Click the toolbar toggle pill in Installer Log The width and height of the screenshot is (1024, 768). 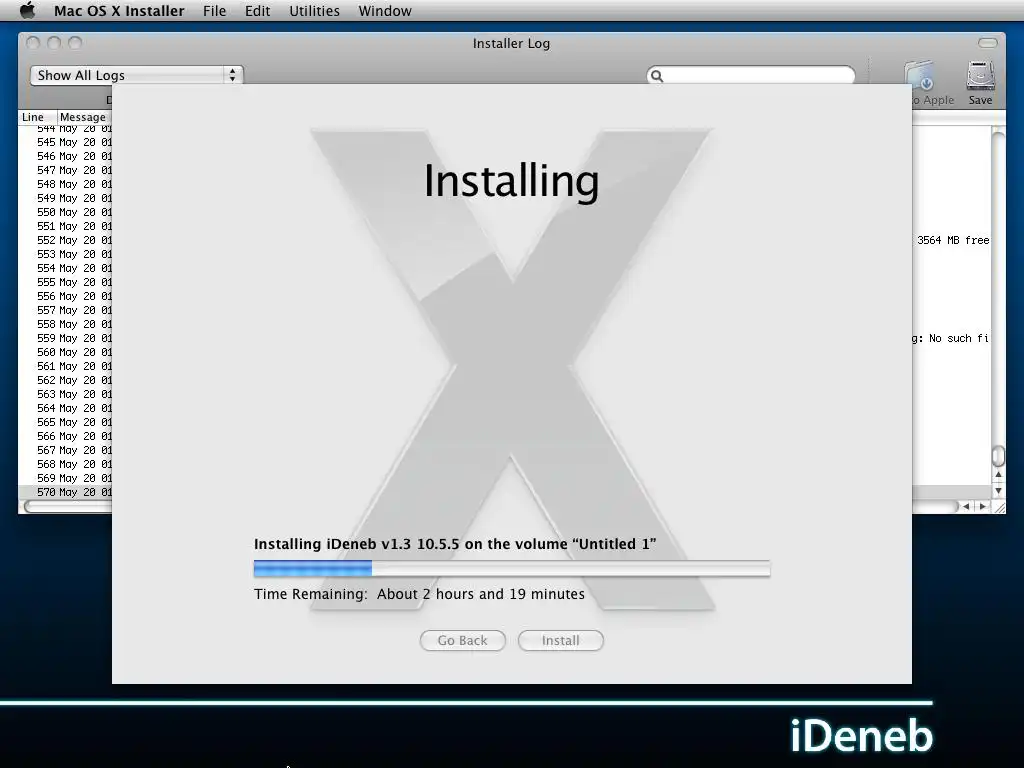[x=987, y=43]
